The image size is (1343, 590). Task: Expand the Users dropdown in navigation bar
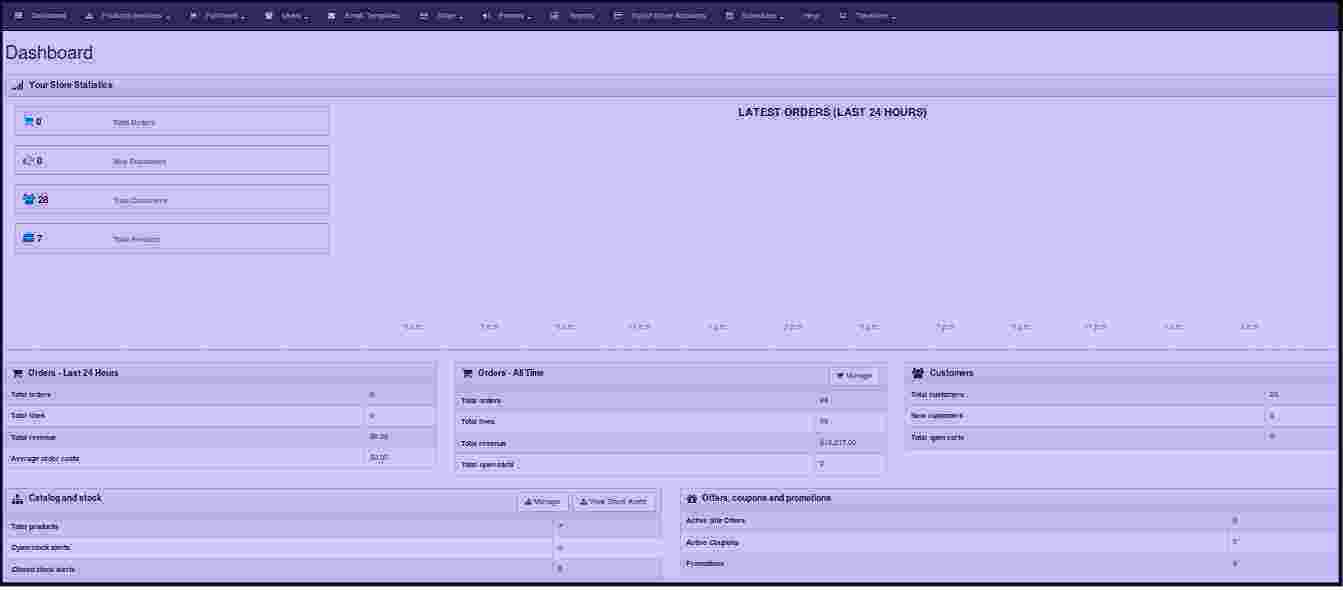coord(287,16)
